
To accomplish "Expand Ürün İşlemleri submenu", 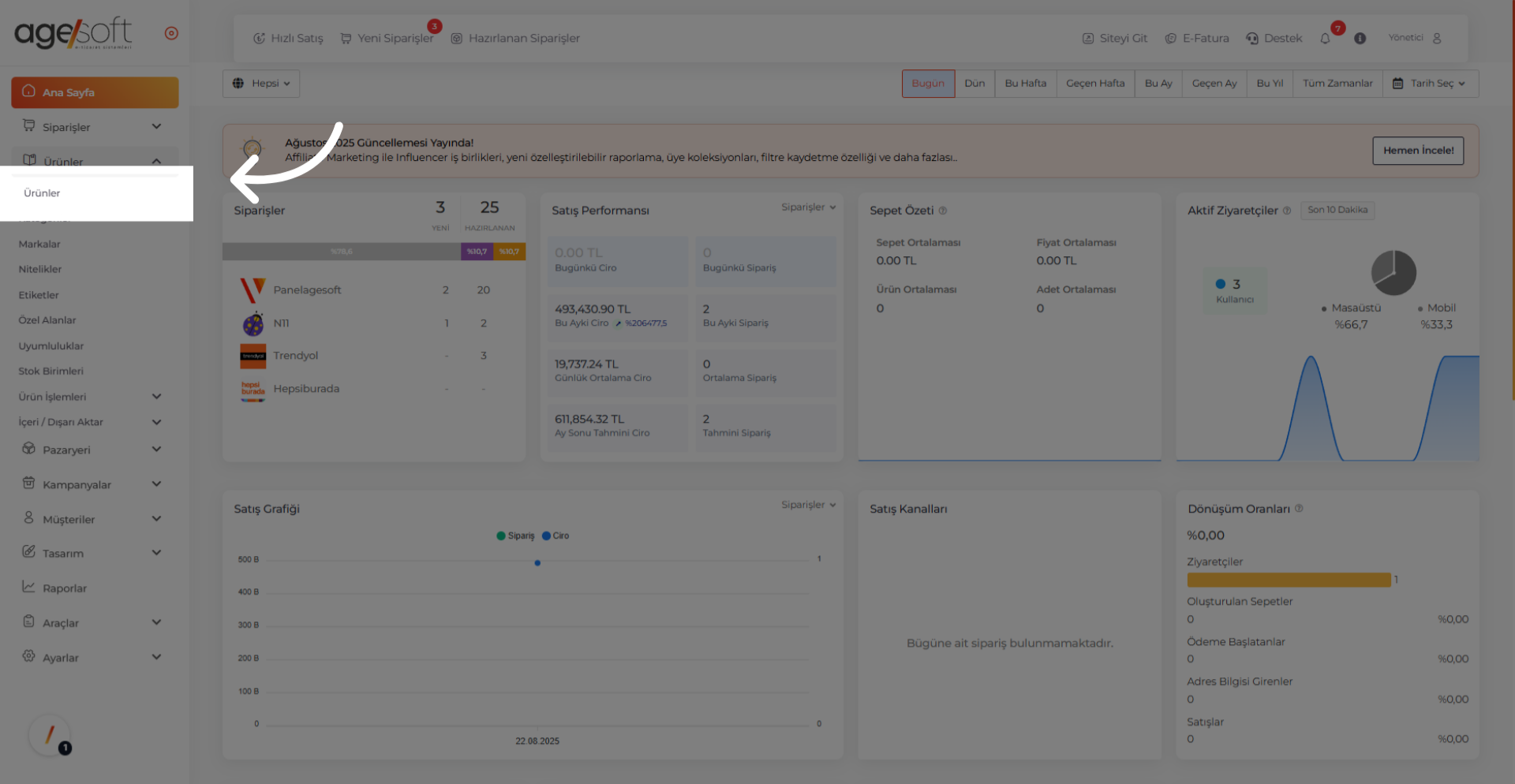I will pos(91,397).
